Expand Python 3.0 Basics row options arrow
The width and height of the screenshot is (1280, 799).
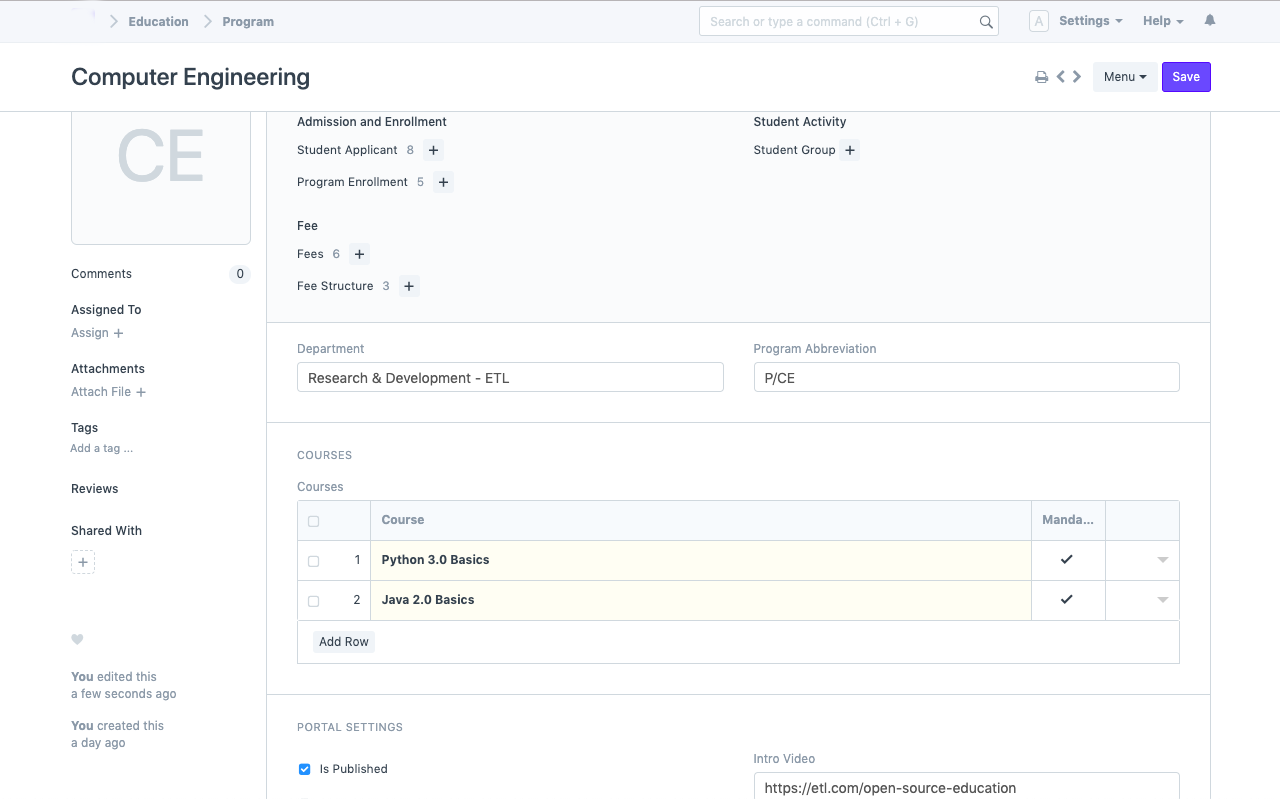click(x=1162, y=560)
